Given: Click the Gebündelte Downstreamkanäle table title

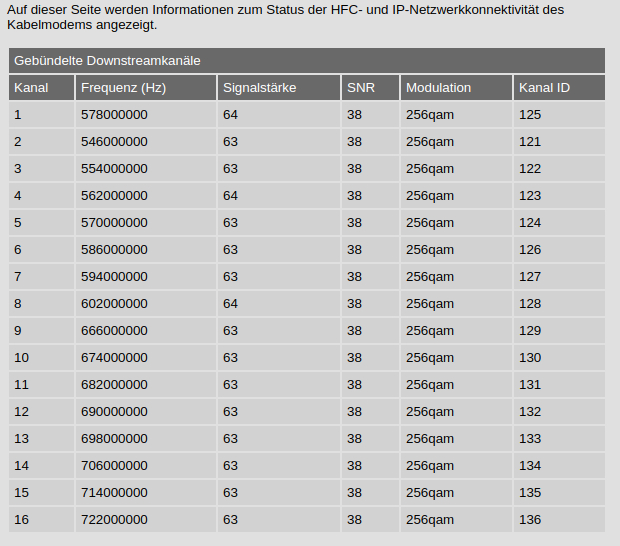Looking at the screenshot, I should point(107,61).
